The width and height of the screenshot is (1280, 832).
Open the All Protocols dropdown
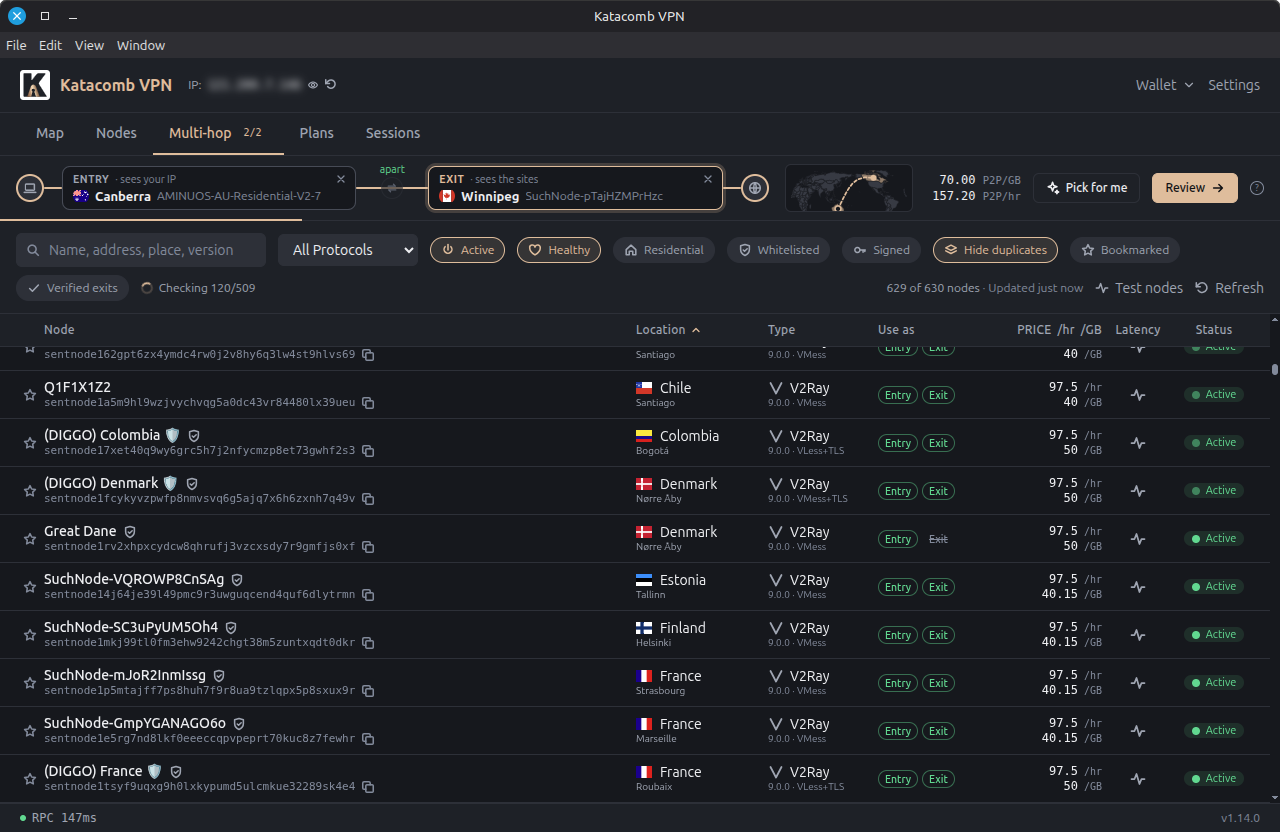(348, 250)
